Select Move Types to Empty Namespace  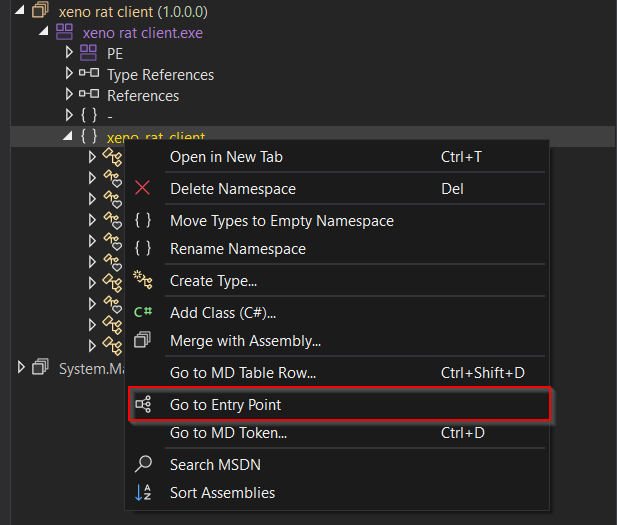[x=281, y=220]
